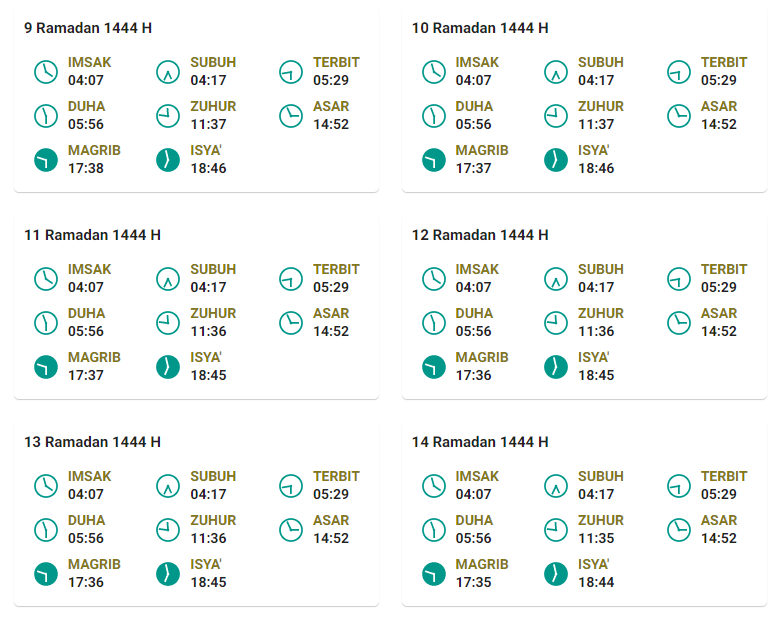This screenshot has height=620, width=780.
Task: Select the ISYA' label in 11 Ramadan card
Action: pyautogui.click(x=206, y=357)
